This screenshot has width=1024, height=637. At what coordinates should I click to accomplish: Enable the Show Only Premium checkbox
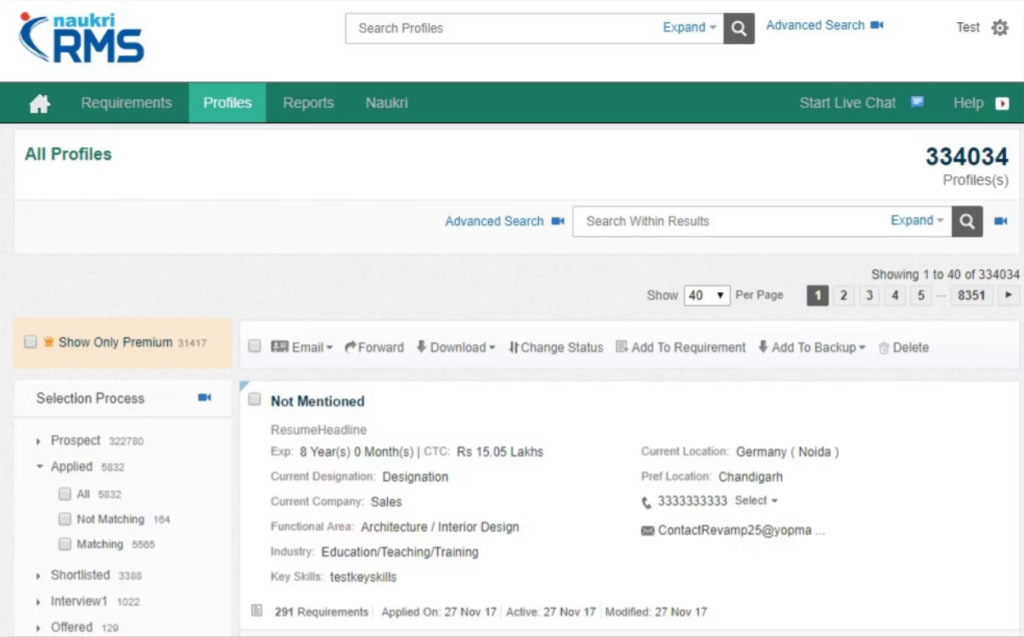coord(28,341)
